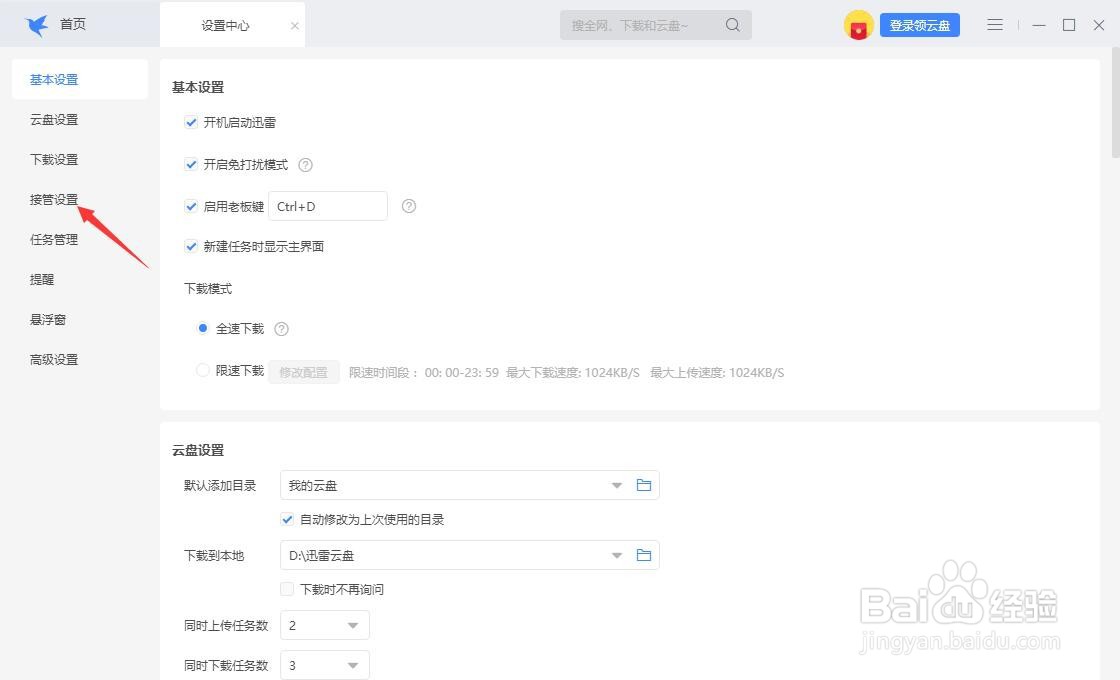The width and height of the screenshot is (1120, 680).
Task: Open the hamburger main menu icon
Action: click(995, 25)
